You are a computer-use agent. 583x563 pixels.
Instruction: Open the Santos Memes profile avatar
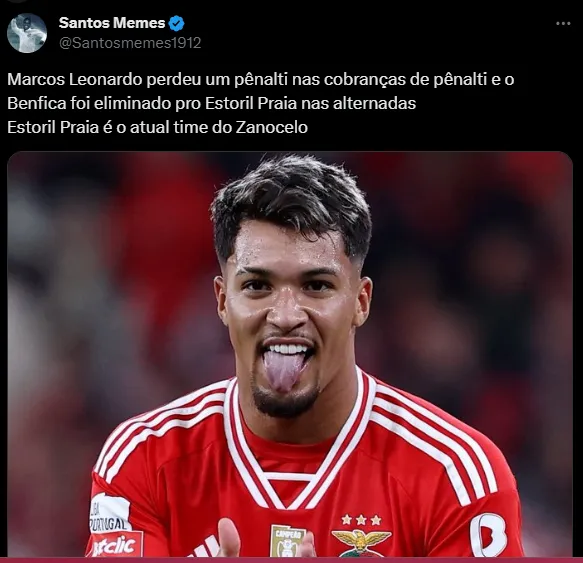pyautogui.click(x=27, y=33)
